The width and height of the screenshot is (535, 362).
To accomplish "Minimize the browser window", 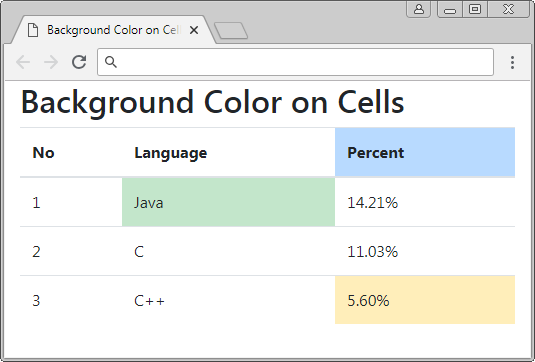I will coord(450,9).
